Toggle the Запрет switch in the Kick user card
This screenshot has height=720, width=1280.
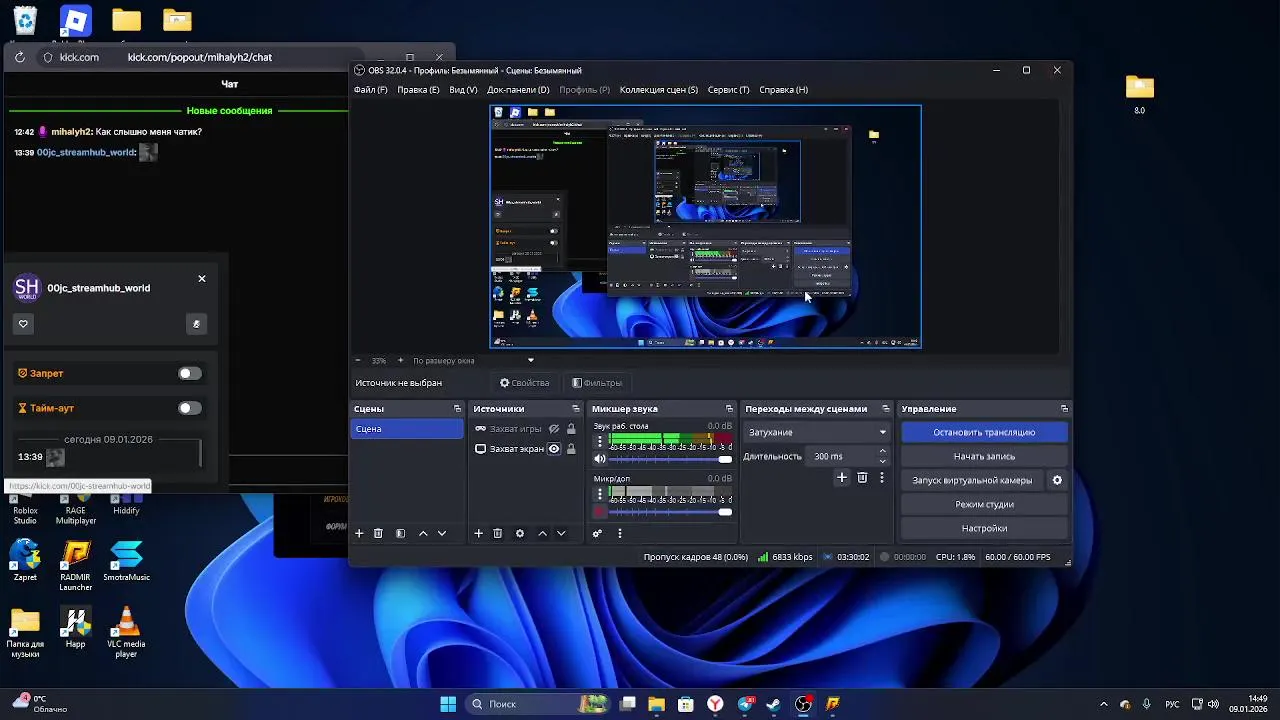[189, 373]
